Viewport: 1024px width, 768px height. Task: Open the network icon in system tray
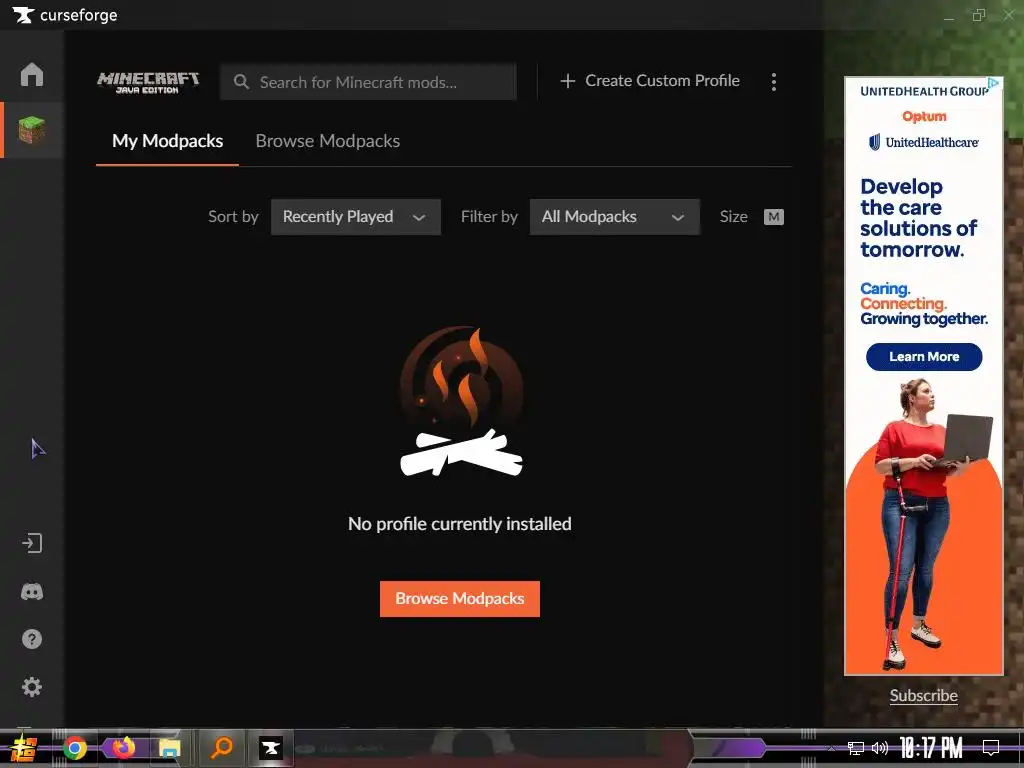coord(856,748)
